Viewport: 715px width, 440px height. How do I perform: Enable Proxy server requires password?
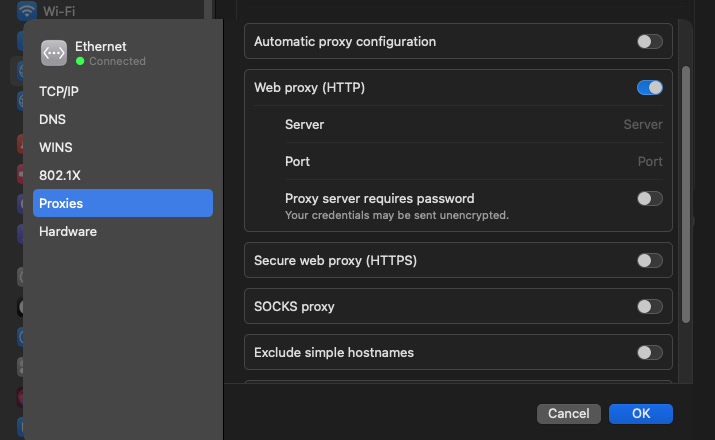pyautogui.click(x=650, y=198)
